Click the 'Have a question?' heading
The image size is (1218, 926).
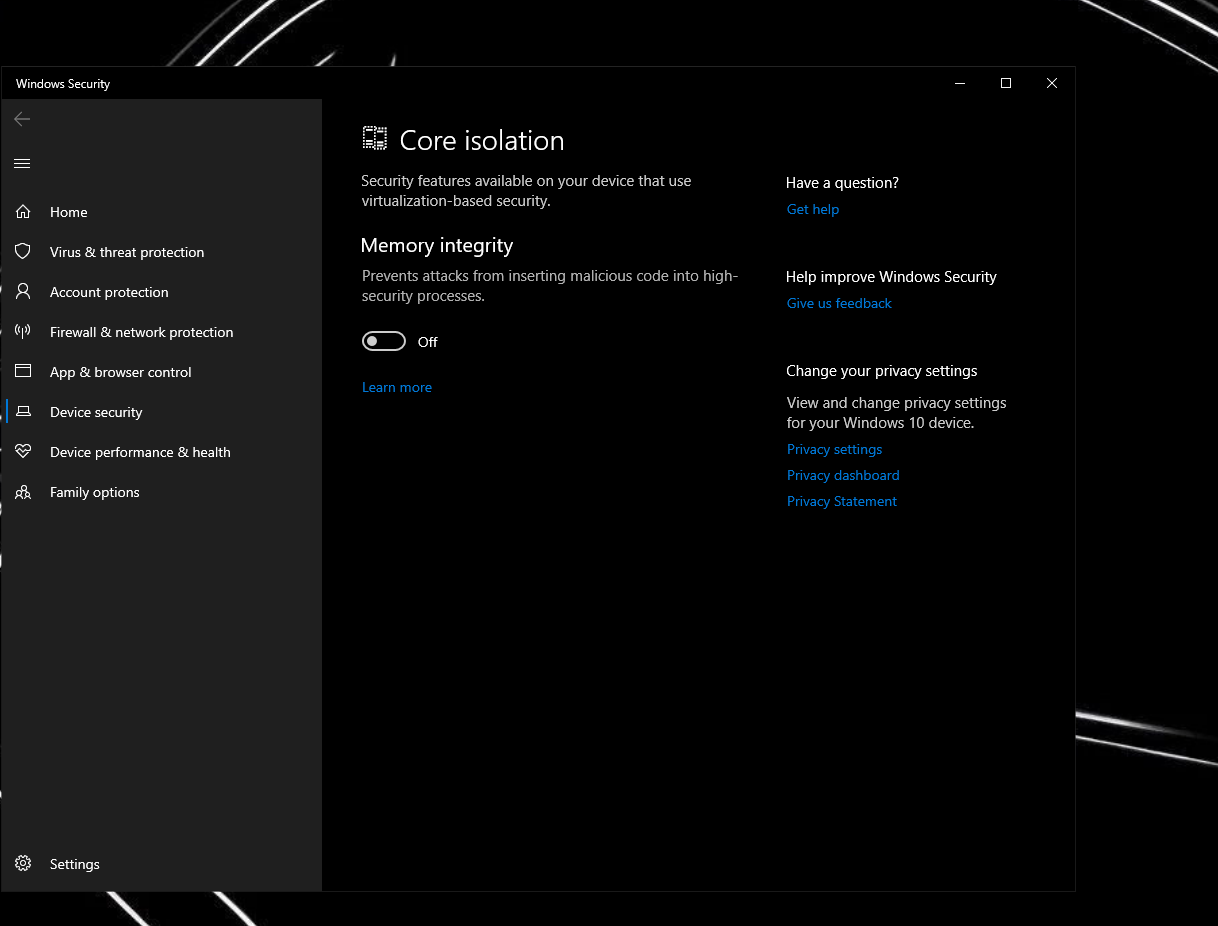click(x=842, y=183)
